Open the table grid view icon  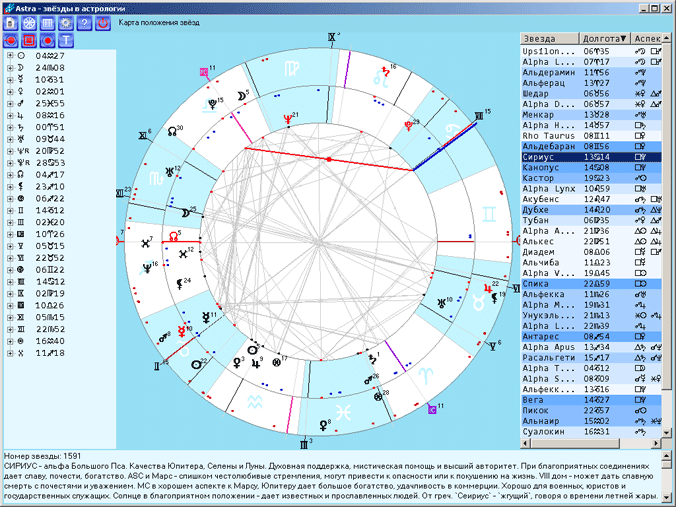click(x=49, y=23)
